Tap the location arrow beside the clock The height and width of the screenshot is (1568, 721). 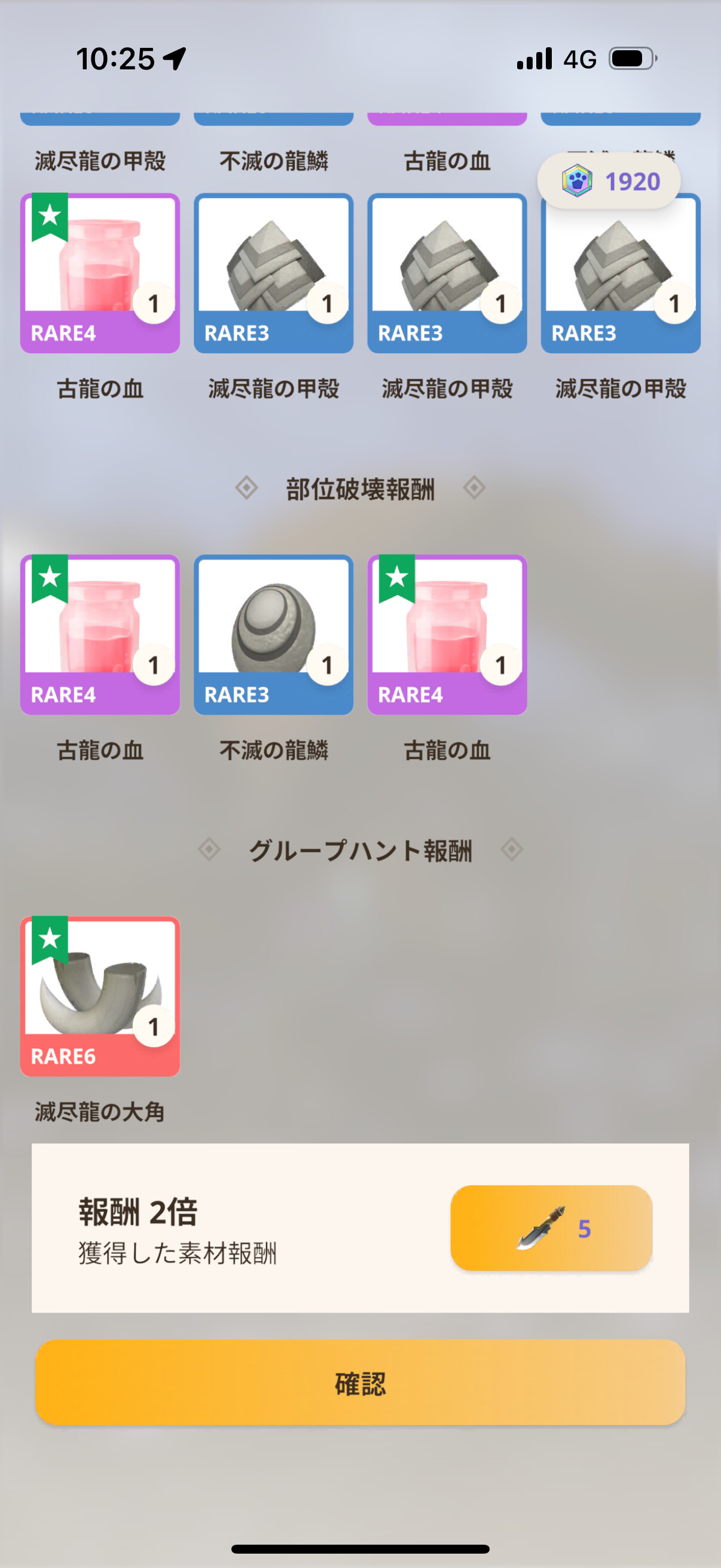pos(175,59)
